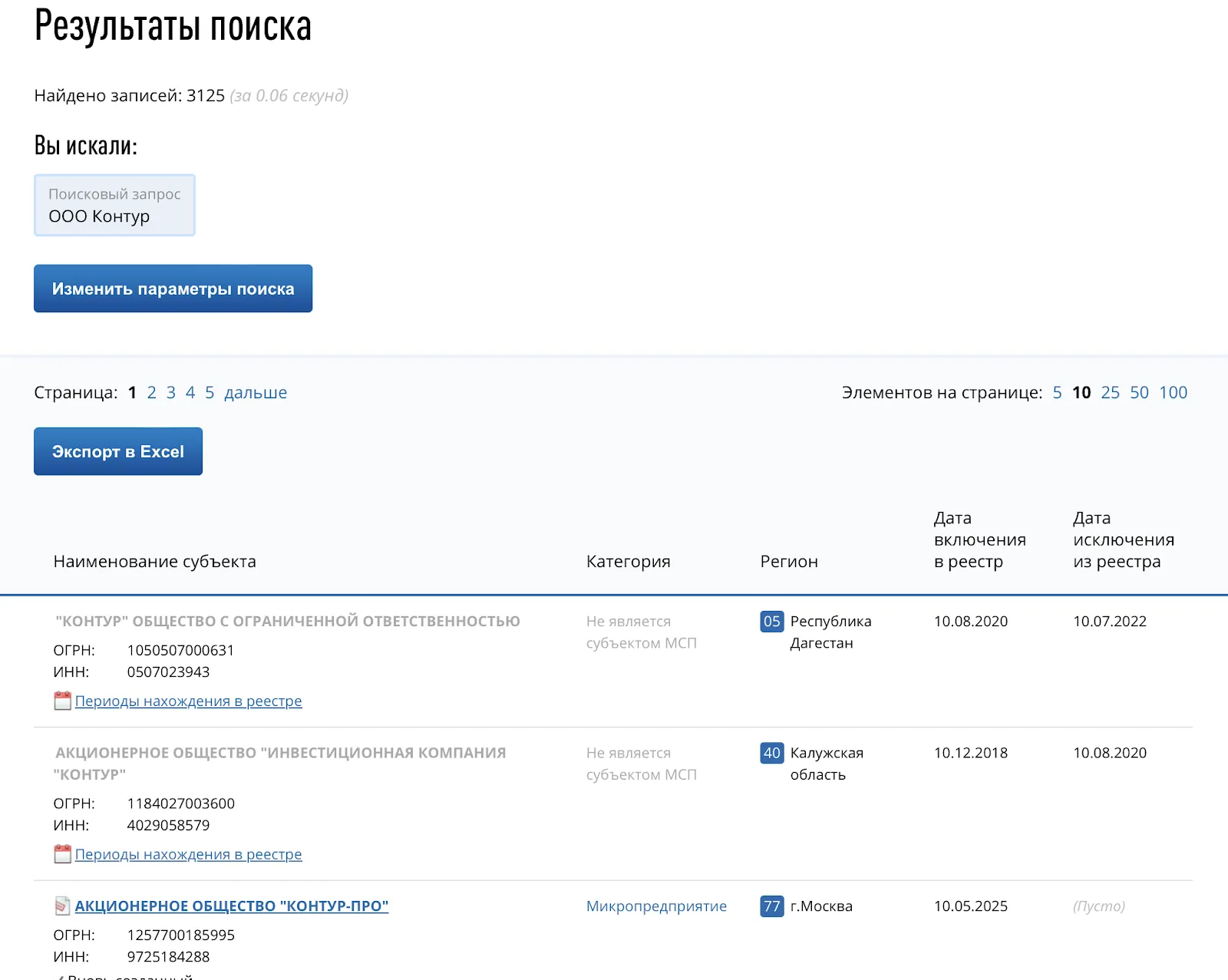1228x980 pixels.
Task: Show 25 elements per page
Action: pyautogui.click(x=1110, y=392)
